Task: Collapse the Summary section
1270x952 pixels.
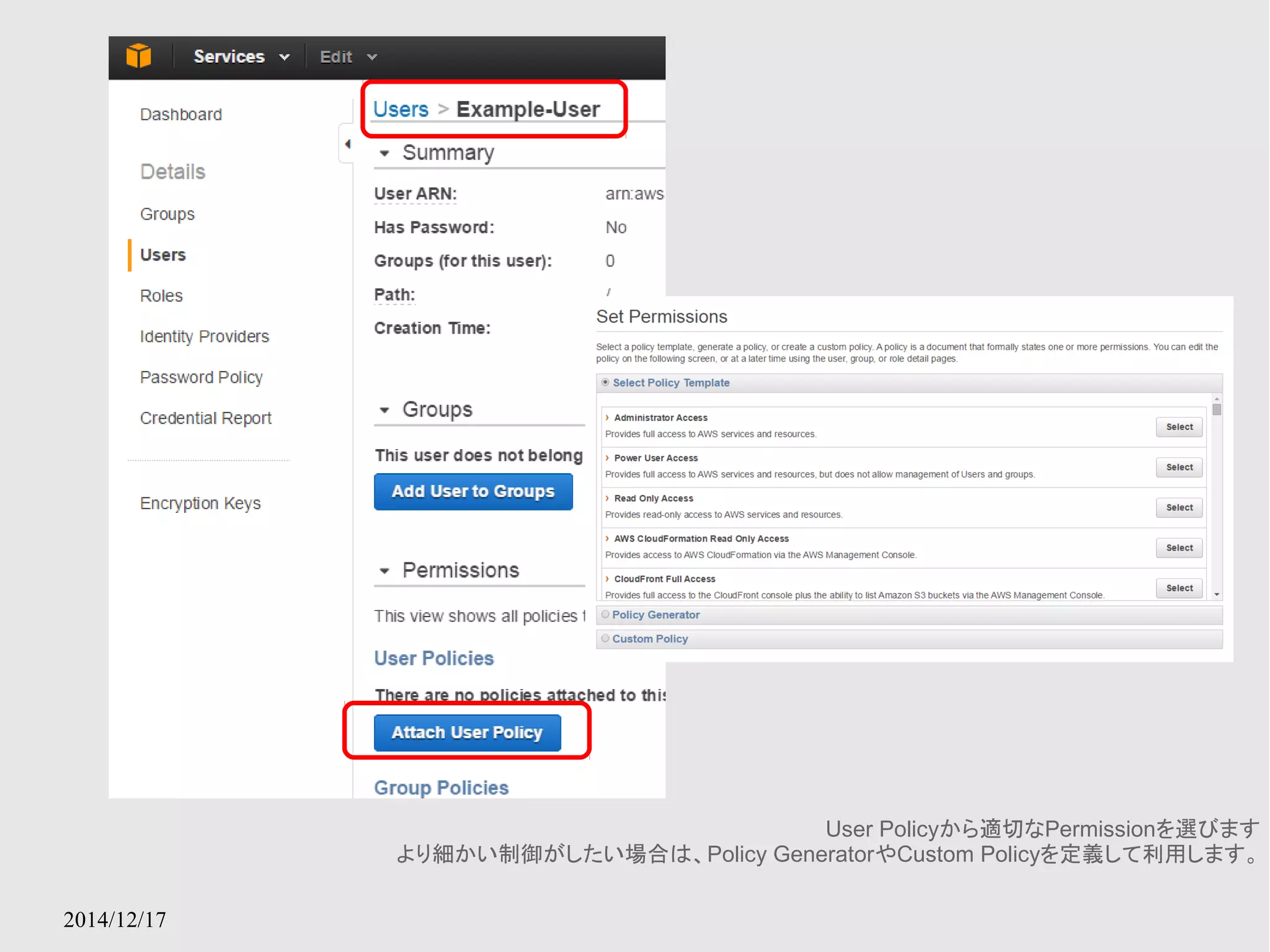Action: pyautogui.click(x=384, y=153)
